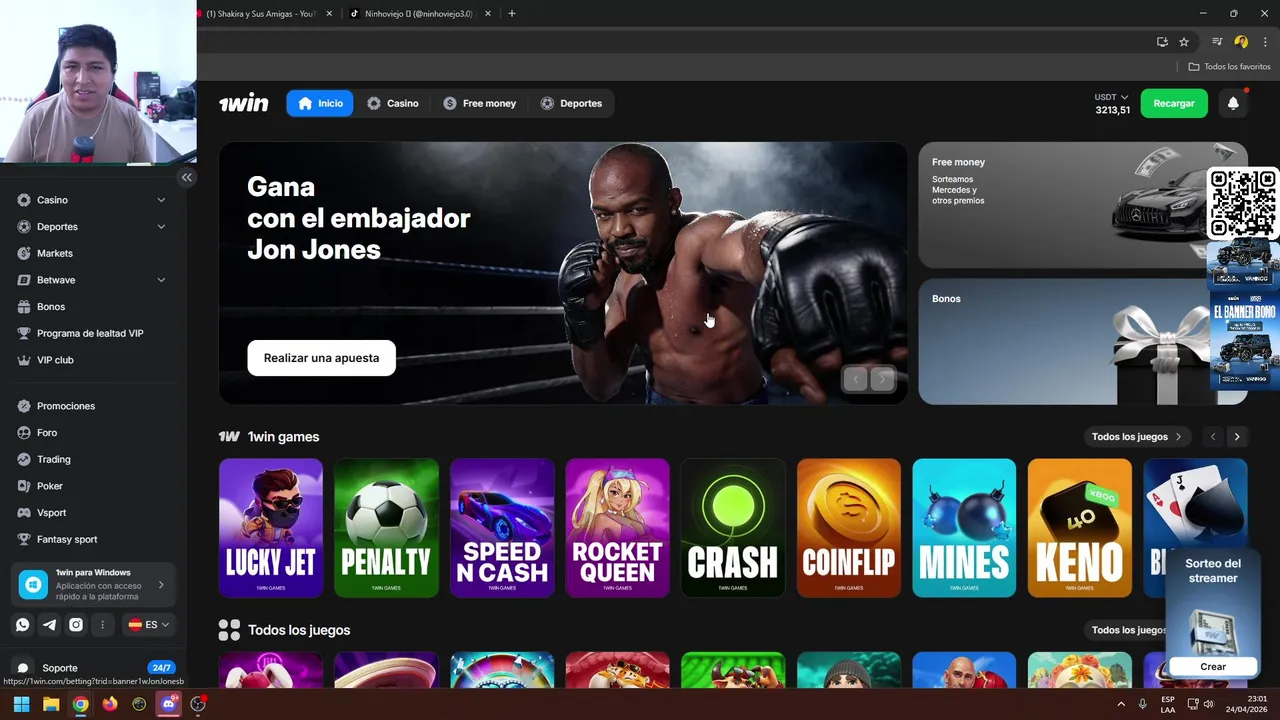
Task: Close the Ninhoviejo TikTok tab
Action: (x=490, y=14)
